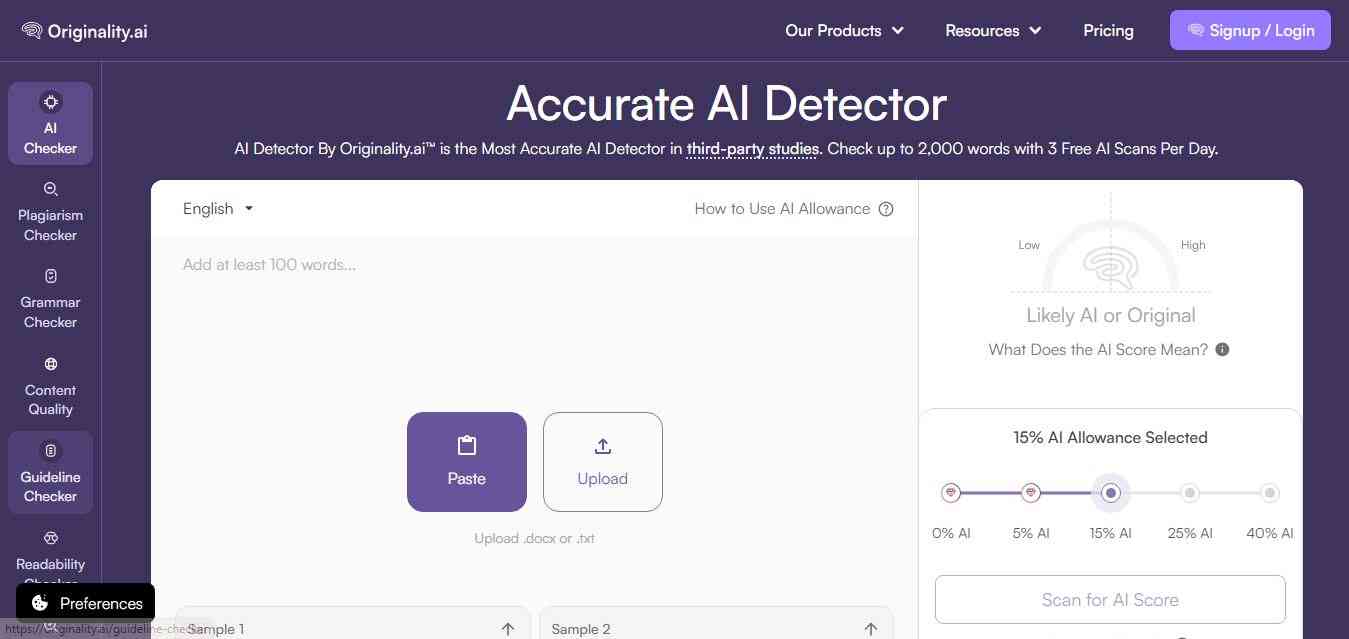This screenshot has width=1349, height=639.
Task: Click How to Use AI Allowance link
Action: 783,209
